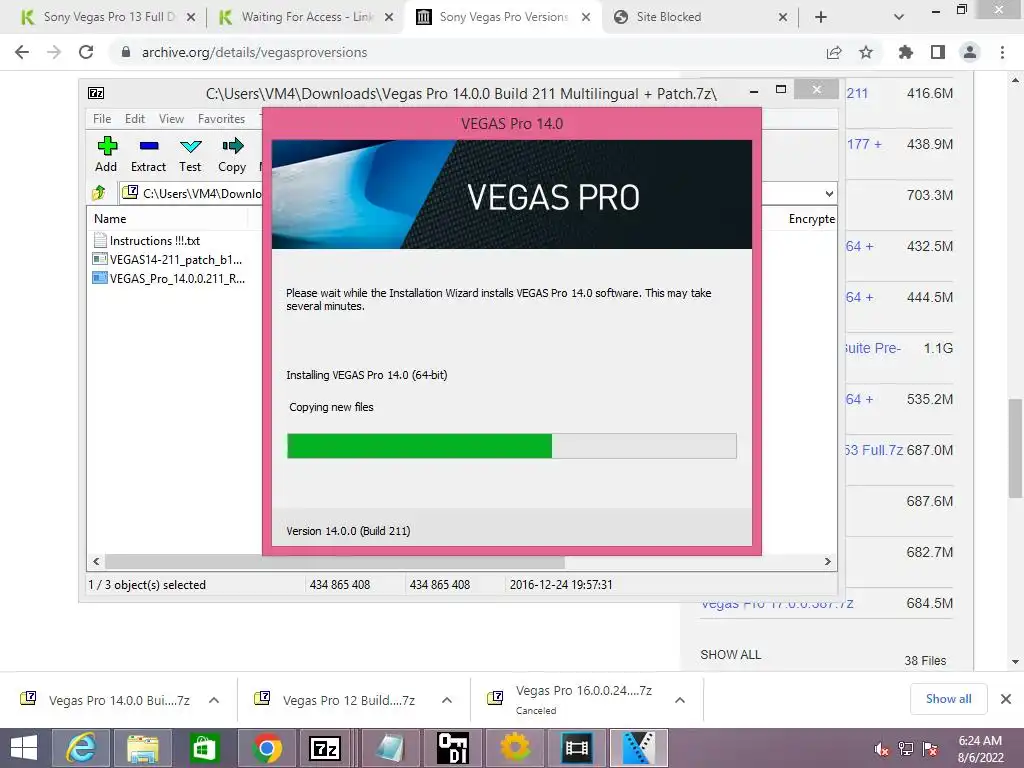Open the Chrome extensions puzzle icon
The height and width of the screenshot is (768, 1024).
[x=905, y=52]
